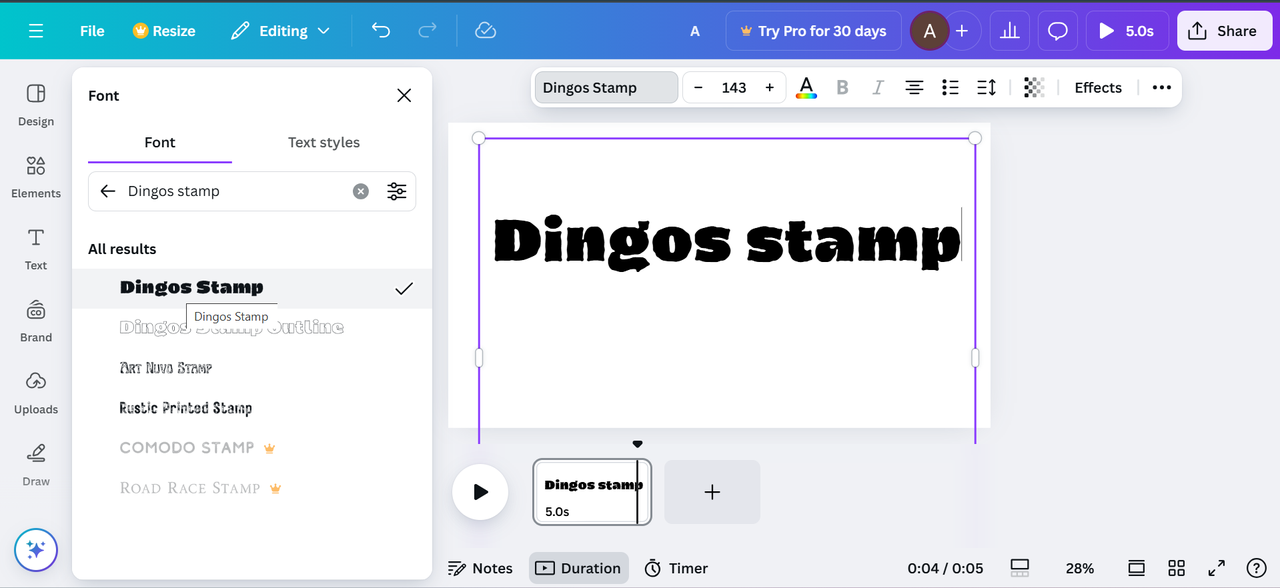The image size is (1280, 588).
Task: Increase font size with plus
Action: (769, 88)
